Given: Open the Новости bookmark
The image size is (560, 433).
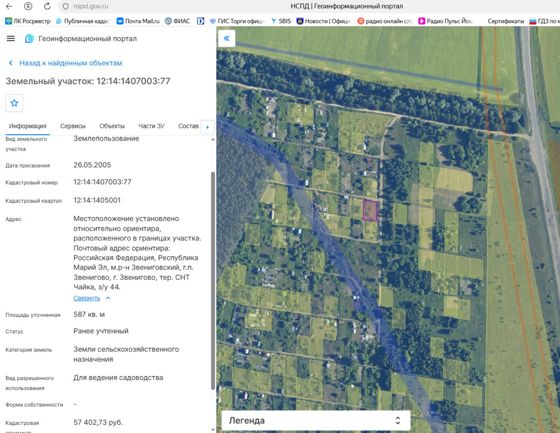Looking at the screenshot, I should [324, 21].
